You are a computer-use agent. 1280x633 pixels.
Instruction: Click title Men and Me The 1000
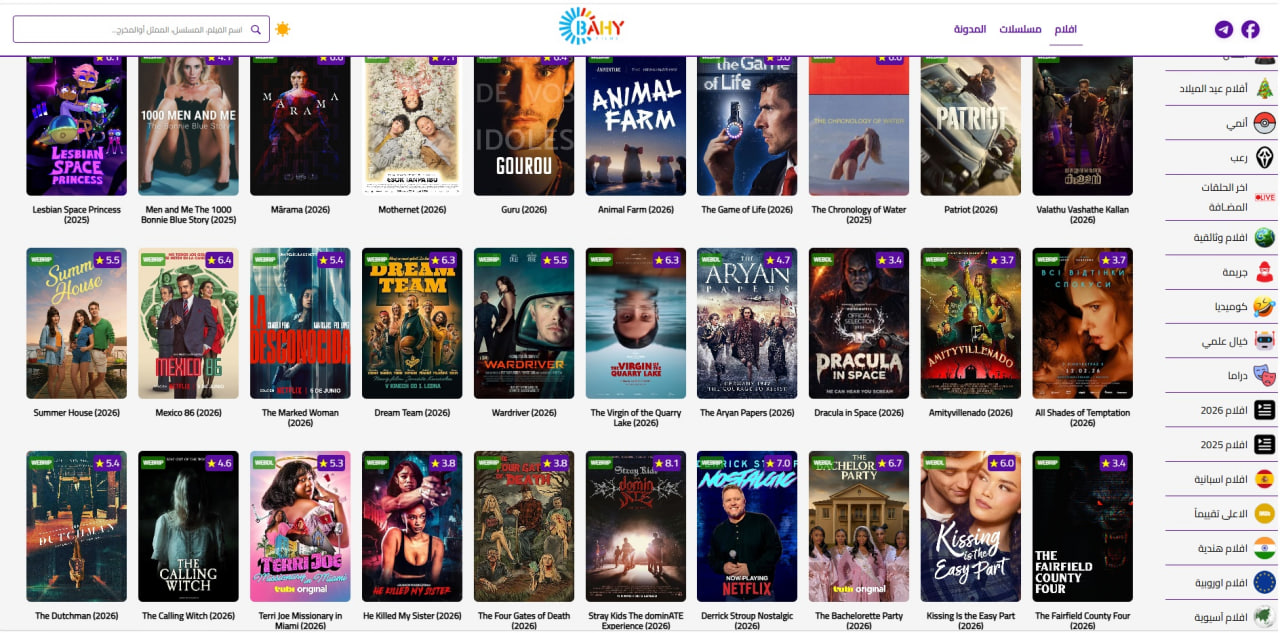[x=188, y=214]
